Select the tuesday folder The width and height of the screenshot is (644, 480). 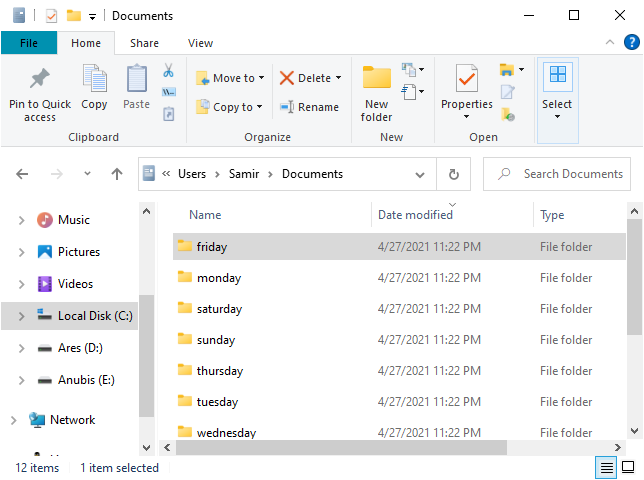(398, 402)
